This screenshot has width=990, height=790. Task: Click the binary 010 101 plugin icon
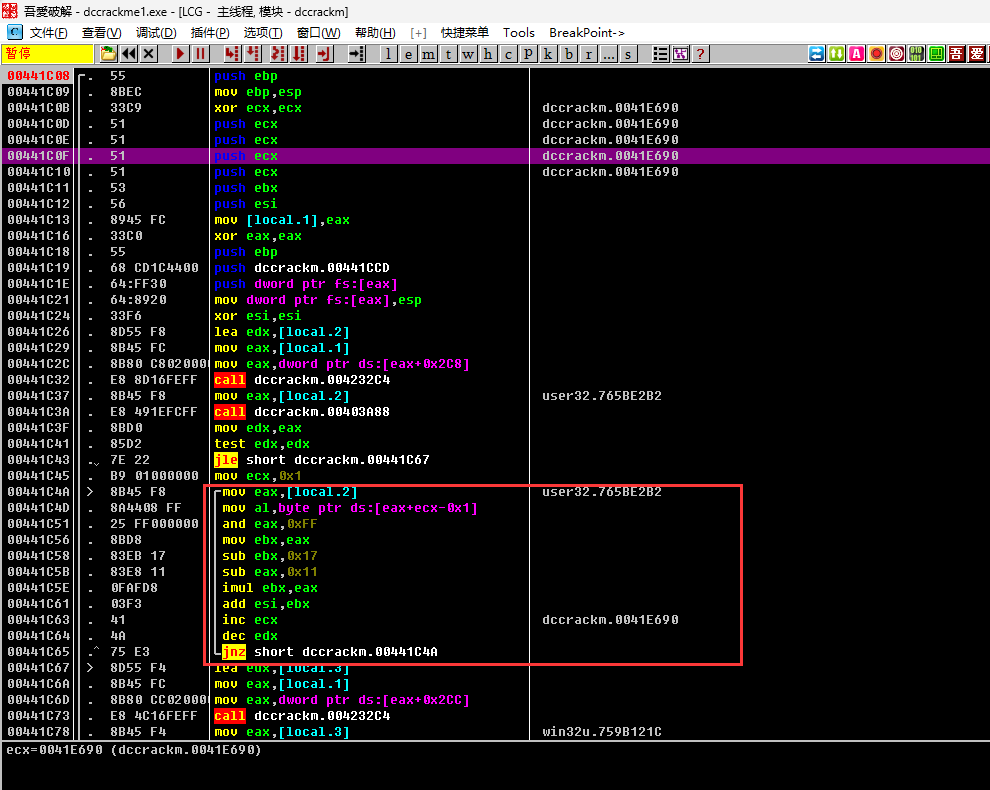point(917,54)
